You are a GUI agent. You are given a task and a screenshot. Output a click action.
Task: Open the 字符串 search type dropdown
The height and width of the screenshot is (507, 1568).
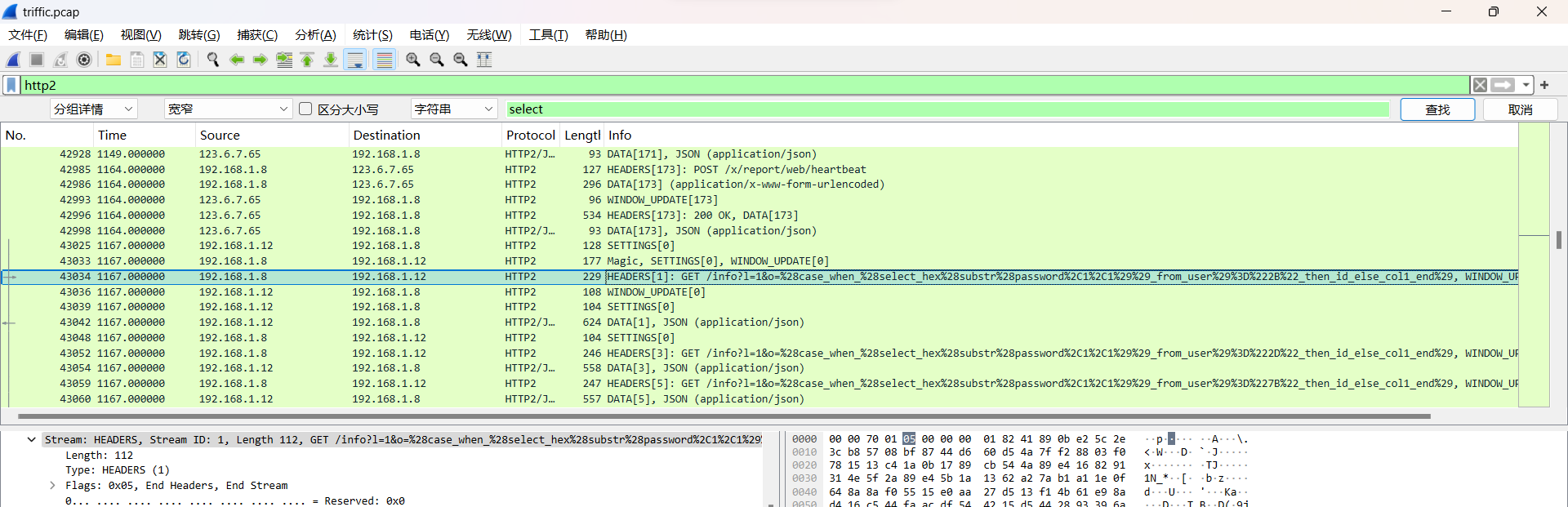pyautogui.click(x=454, y=109)
